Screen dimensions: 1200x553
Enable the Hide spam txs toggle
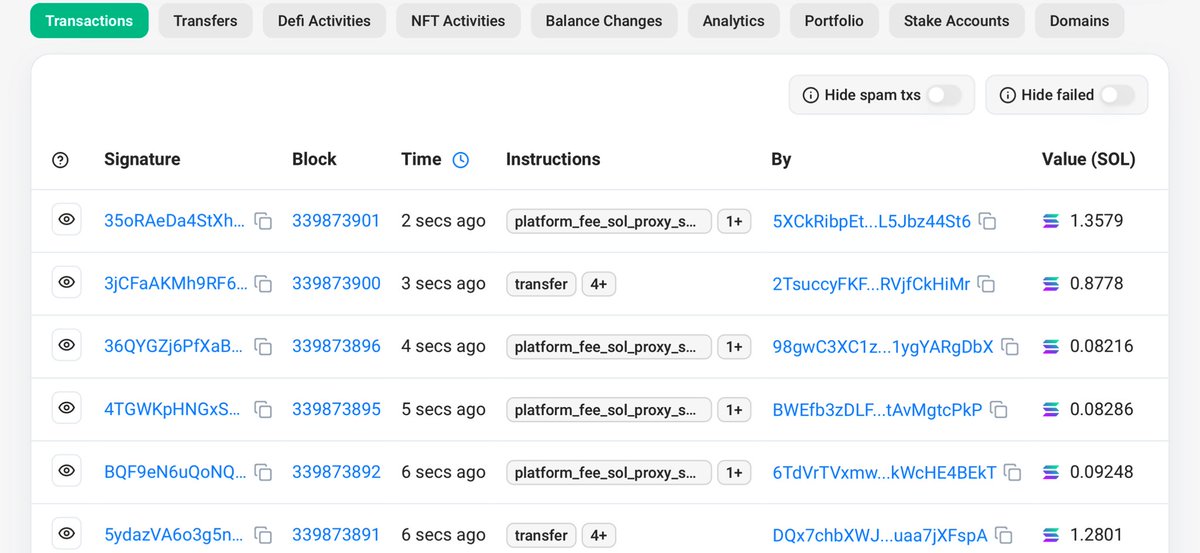pyautogui.click(x=943, y=95)
